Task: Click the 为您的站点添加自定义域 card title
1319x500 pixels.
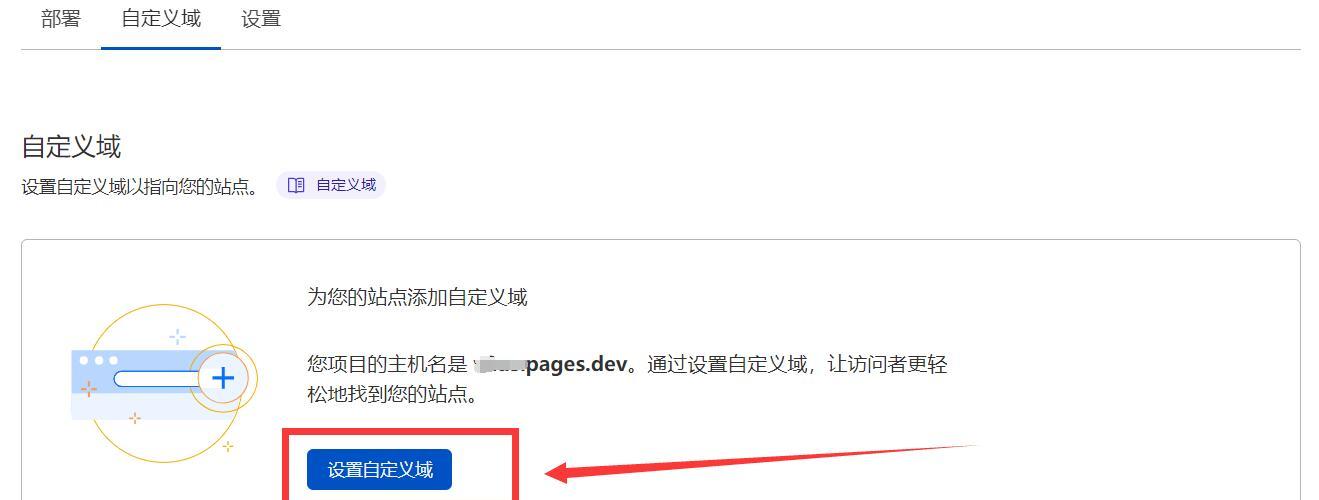Action: point(417,297)
